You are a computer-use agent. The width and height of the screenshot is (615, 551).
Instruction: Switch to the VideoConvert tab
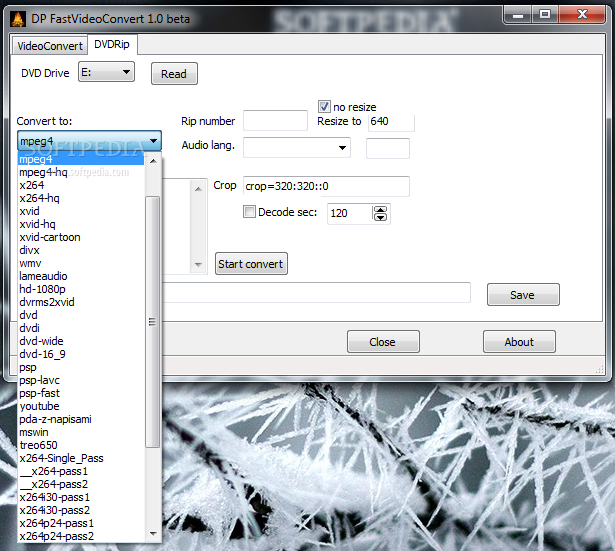tap(50, 46)
